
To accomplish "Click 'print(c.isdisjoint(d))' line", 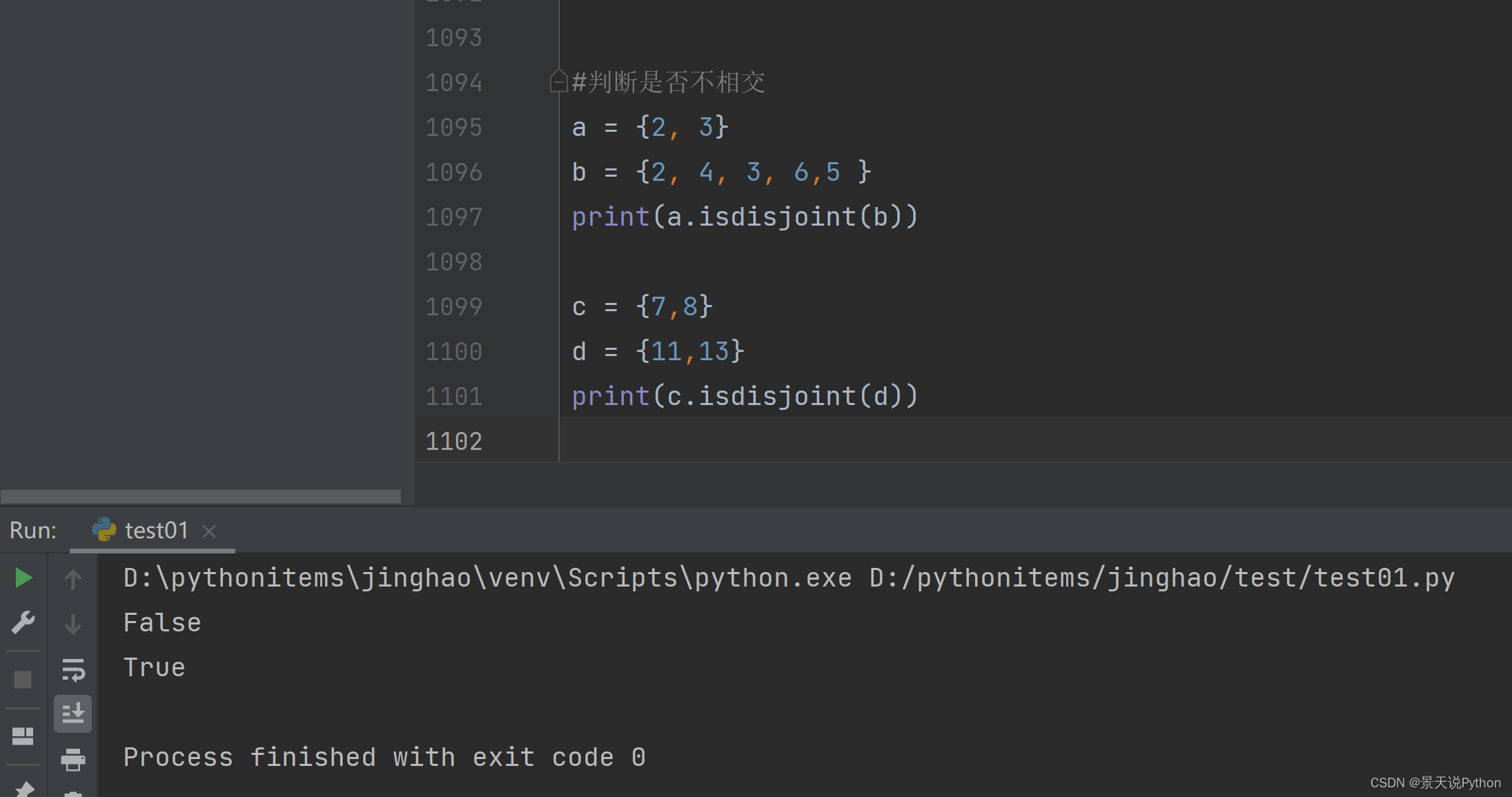I will [x=745, y=397].
